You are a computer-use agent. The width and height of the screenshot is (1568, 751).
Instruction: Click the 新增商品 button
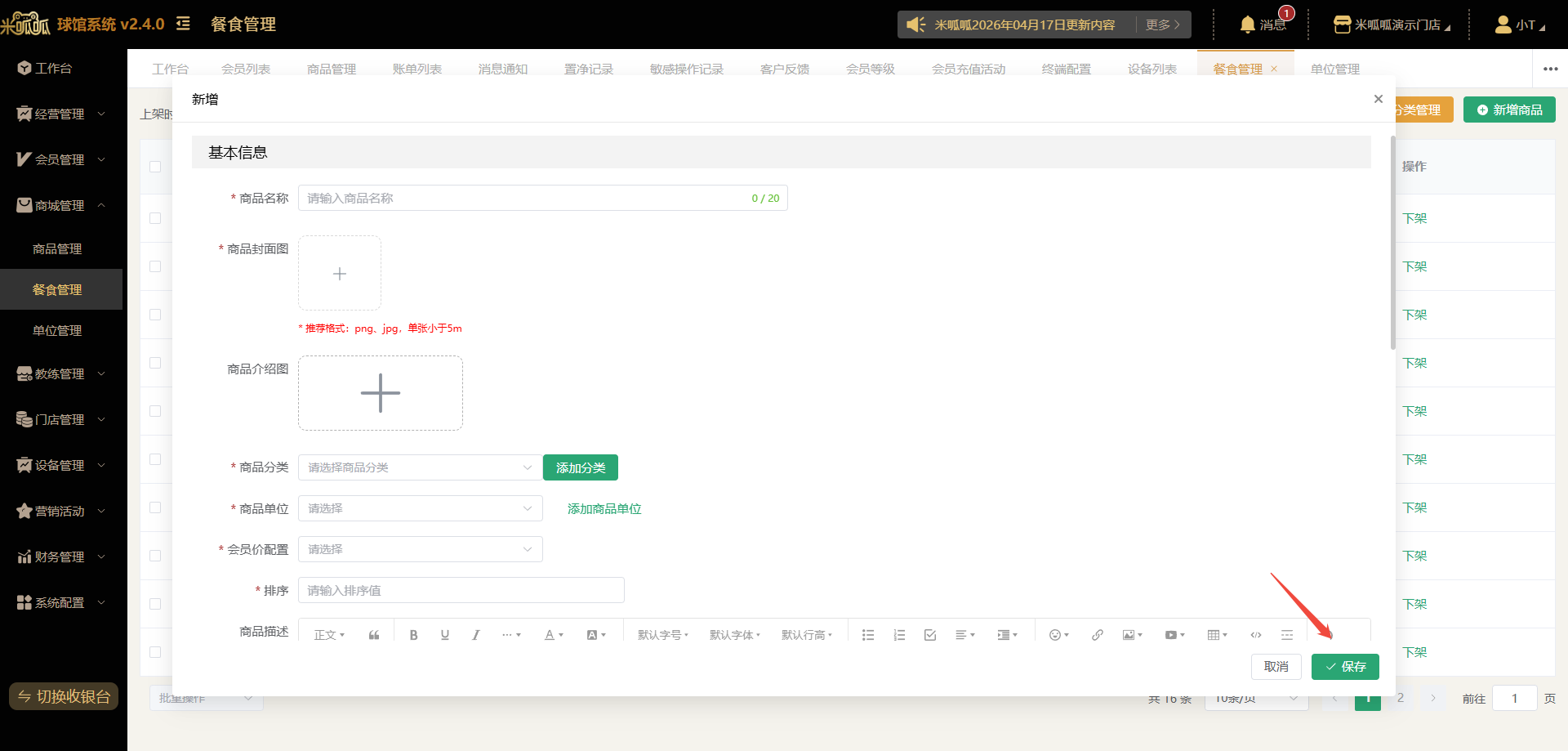tap(1509, 110)
